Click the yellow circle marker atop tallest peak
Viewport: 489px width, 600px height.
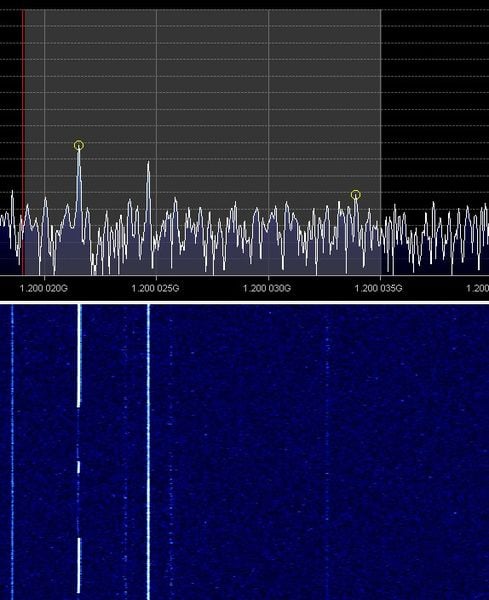79,145
